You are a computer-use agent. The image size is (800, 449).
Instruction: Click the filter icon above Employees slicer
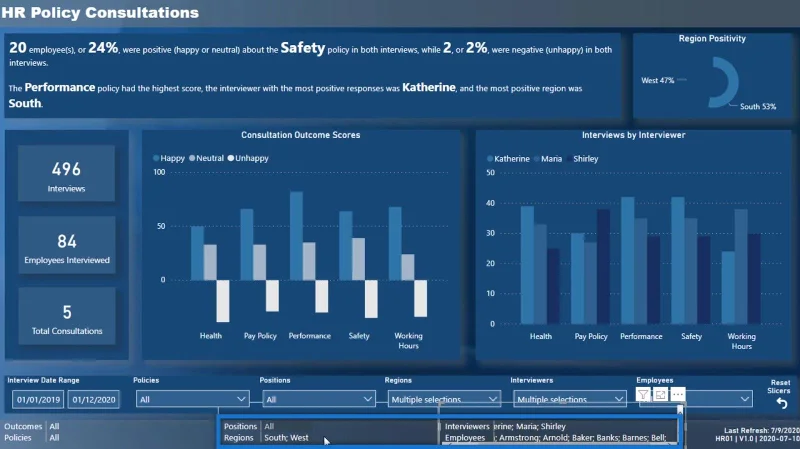643,394
